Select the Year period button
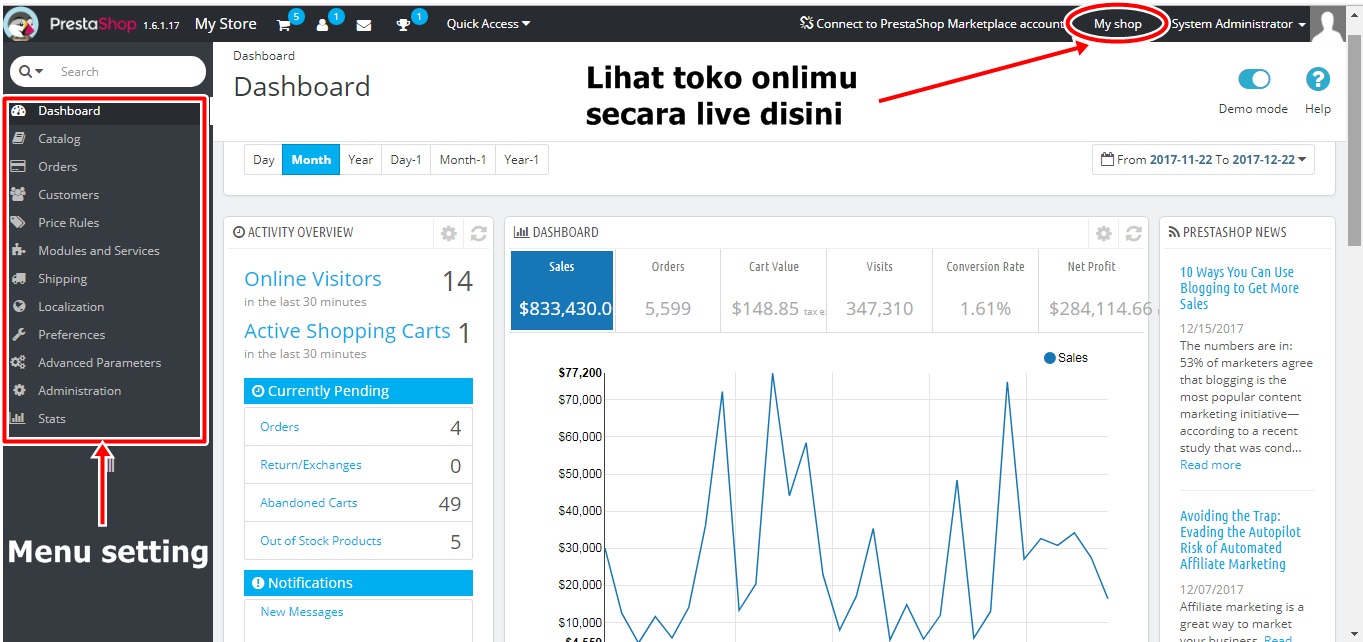 [x=360, y=160]
